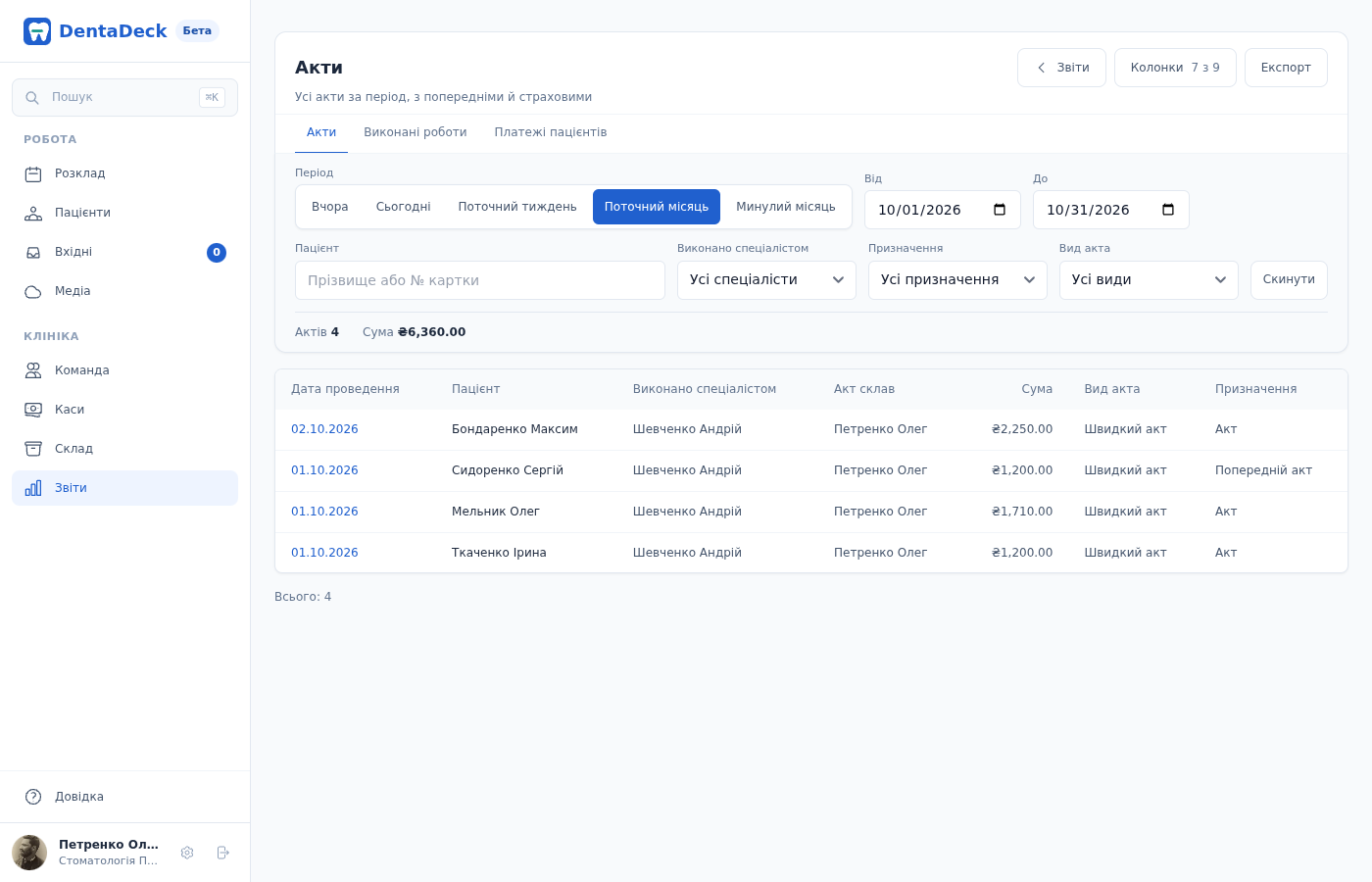Sort by Дата проведення column header
Screen dimensions: 1372x882
(345, 389)
